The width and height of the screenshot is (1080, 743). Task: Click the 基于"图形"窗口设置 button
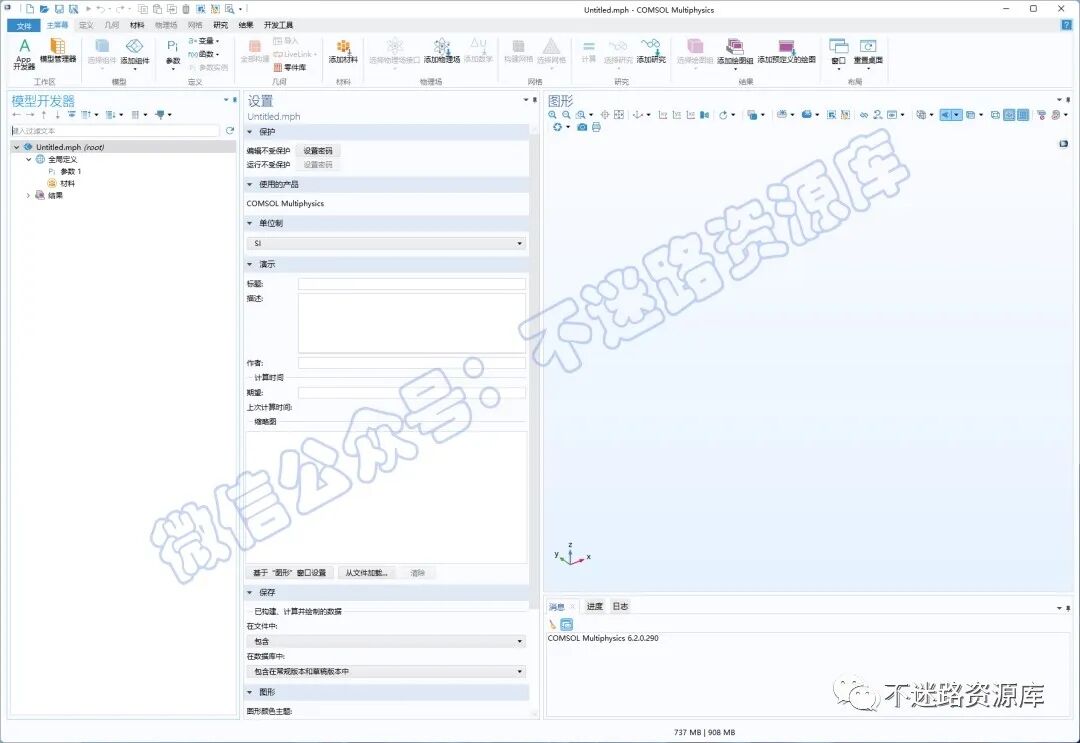pyautogui.click(x=289, y=573)
